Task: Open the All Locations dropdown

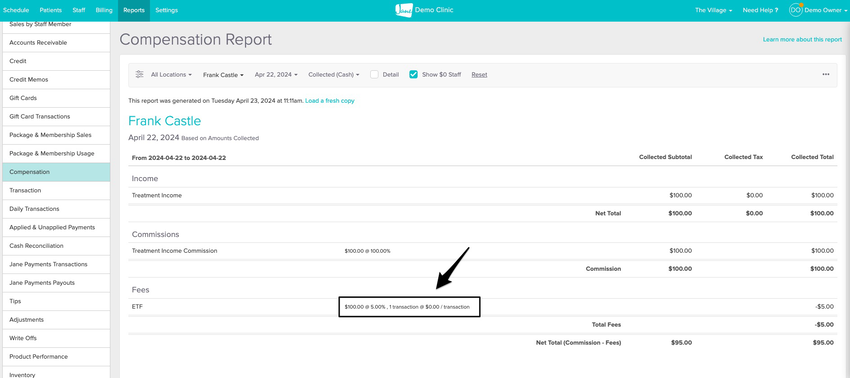Action: point(171,75)
